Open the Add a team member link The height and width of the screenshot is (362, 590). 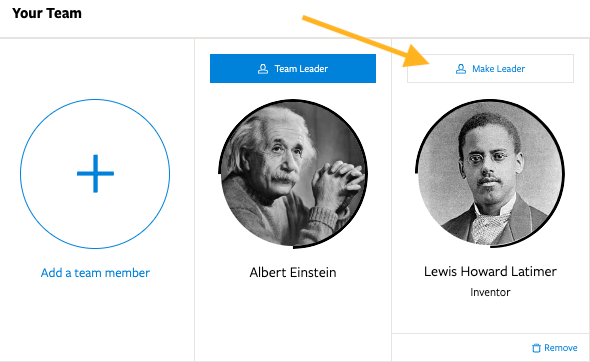95,272
